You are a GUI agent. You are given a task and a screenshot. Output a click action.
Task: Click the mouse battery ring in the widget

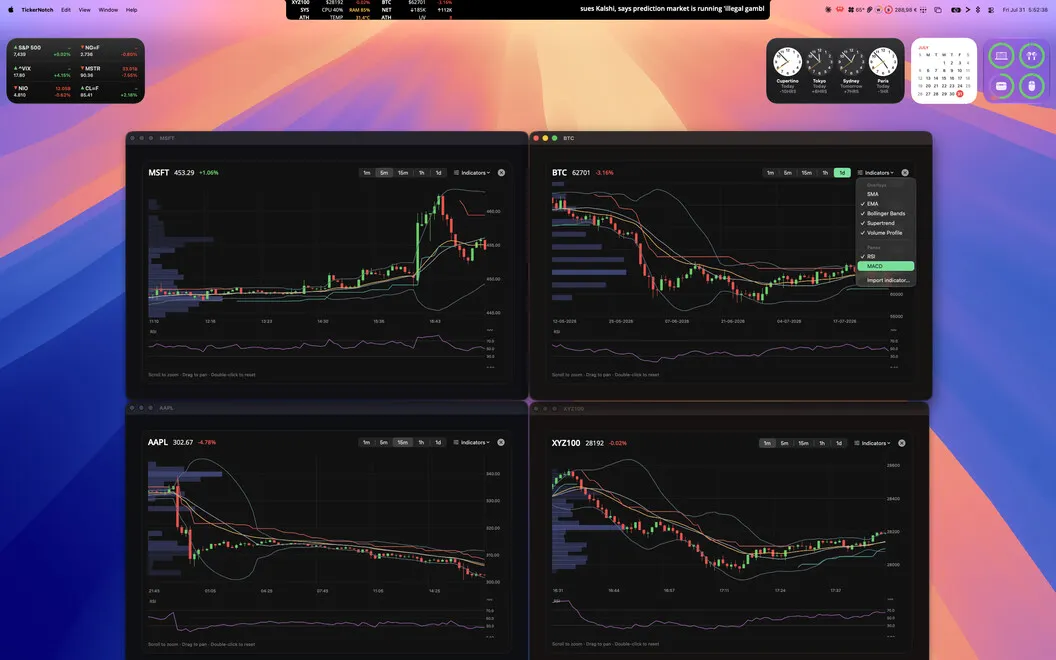coord(1031,86)
